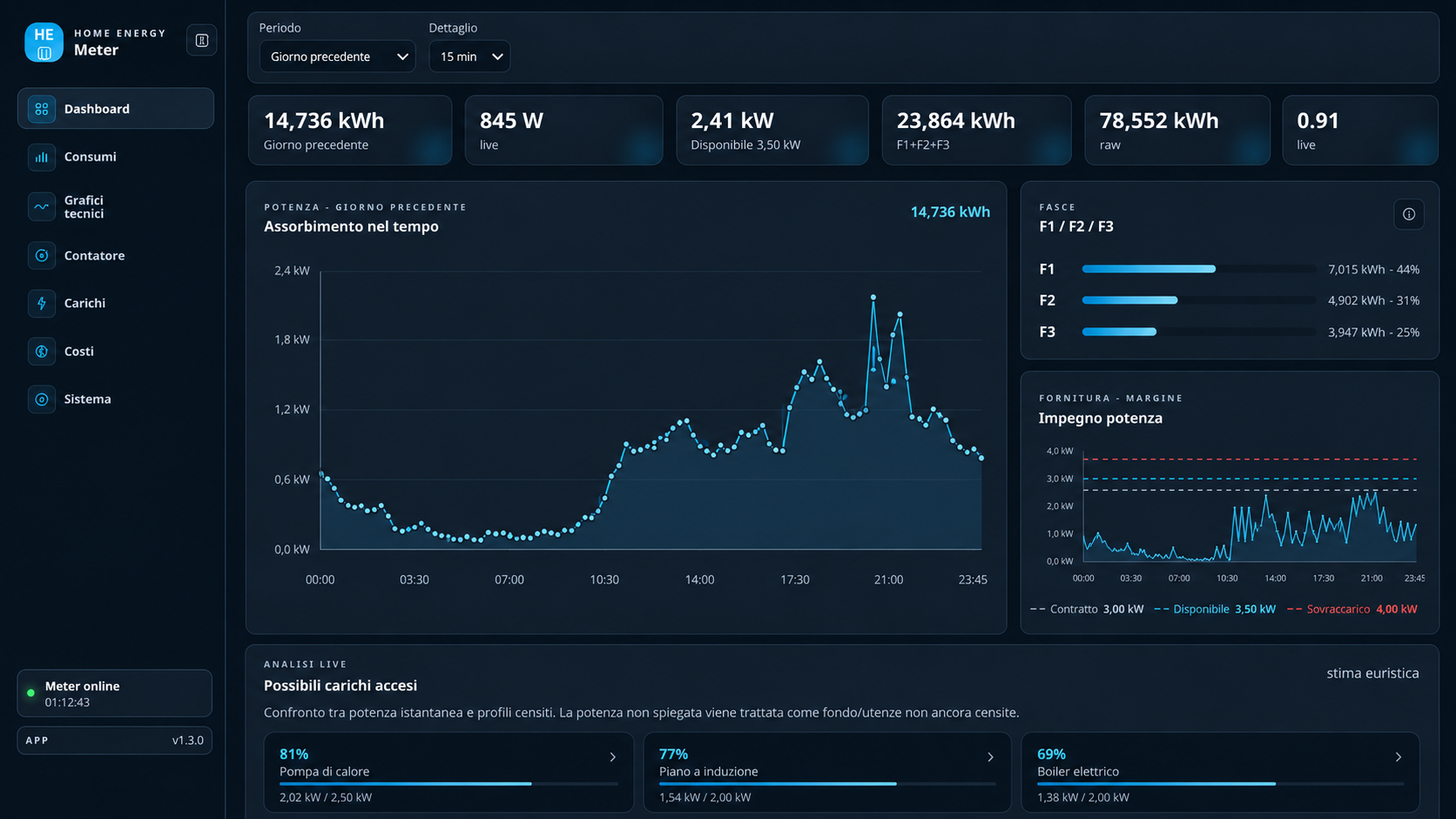This screenshot has width=1456, height=819.
Task: Click the Dashboard grid icon
Action: click(x=41, y=109)
